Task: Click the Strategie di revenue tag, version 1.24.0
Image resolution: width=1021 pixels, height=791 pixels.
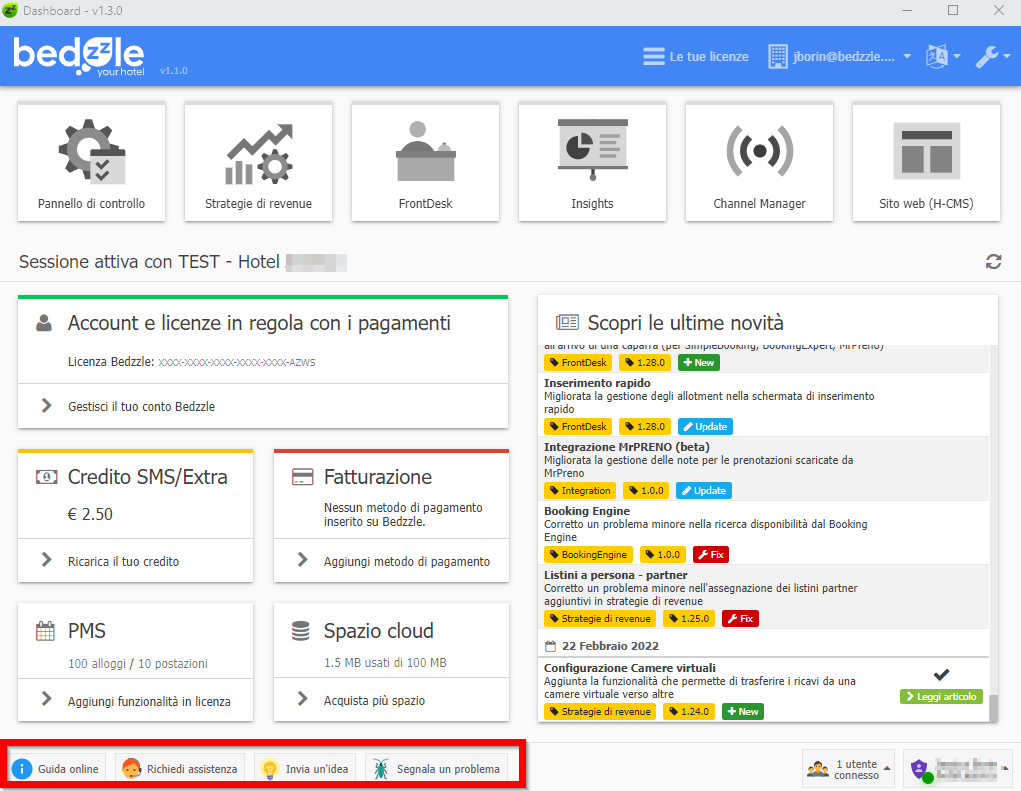Action: click(600, 712)
